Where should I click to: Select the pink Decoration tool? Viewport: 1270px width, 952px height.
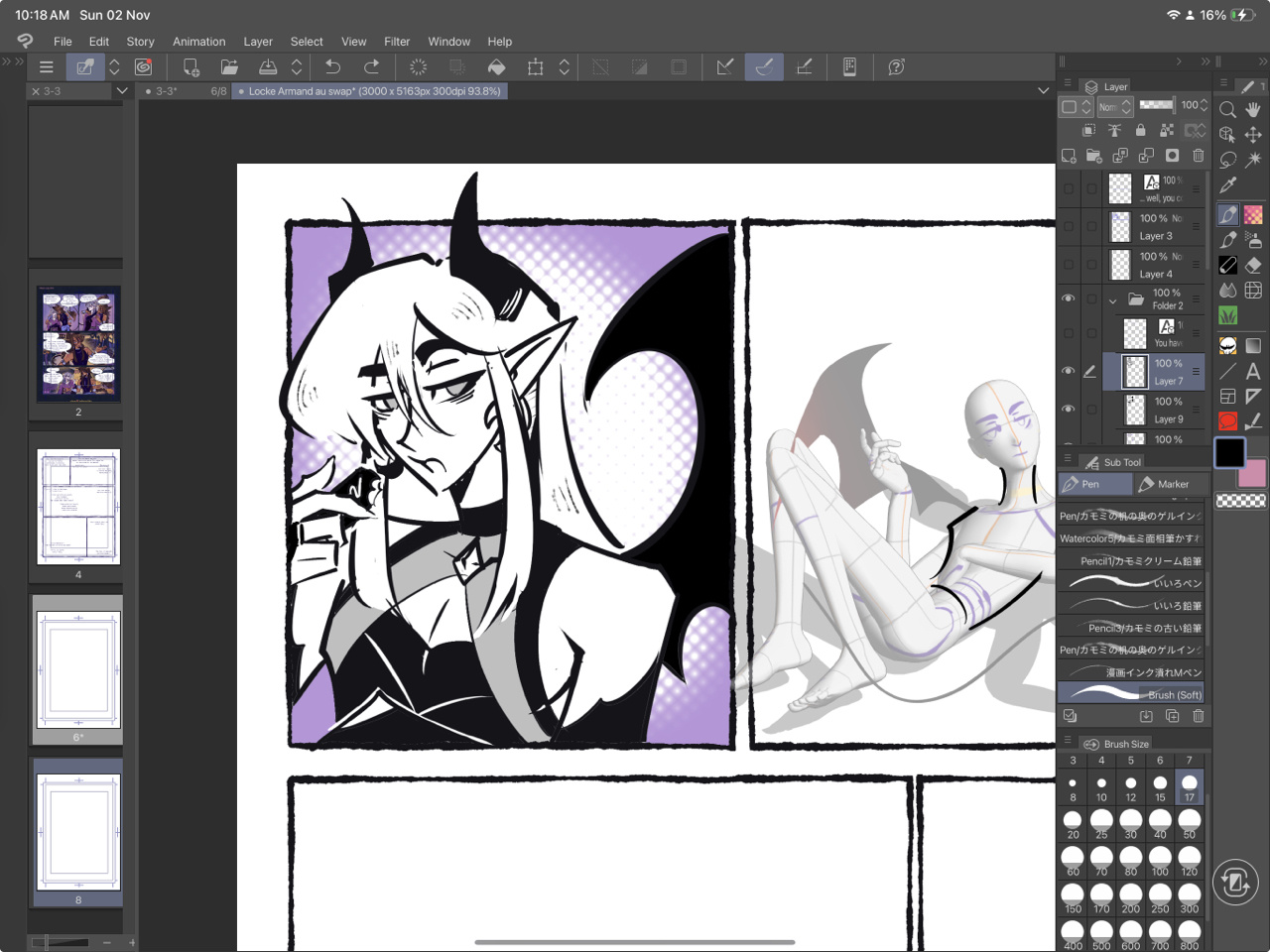tap(1253, 214)
